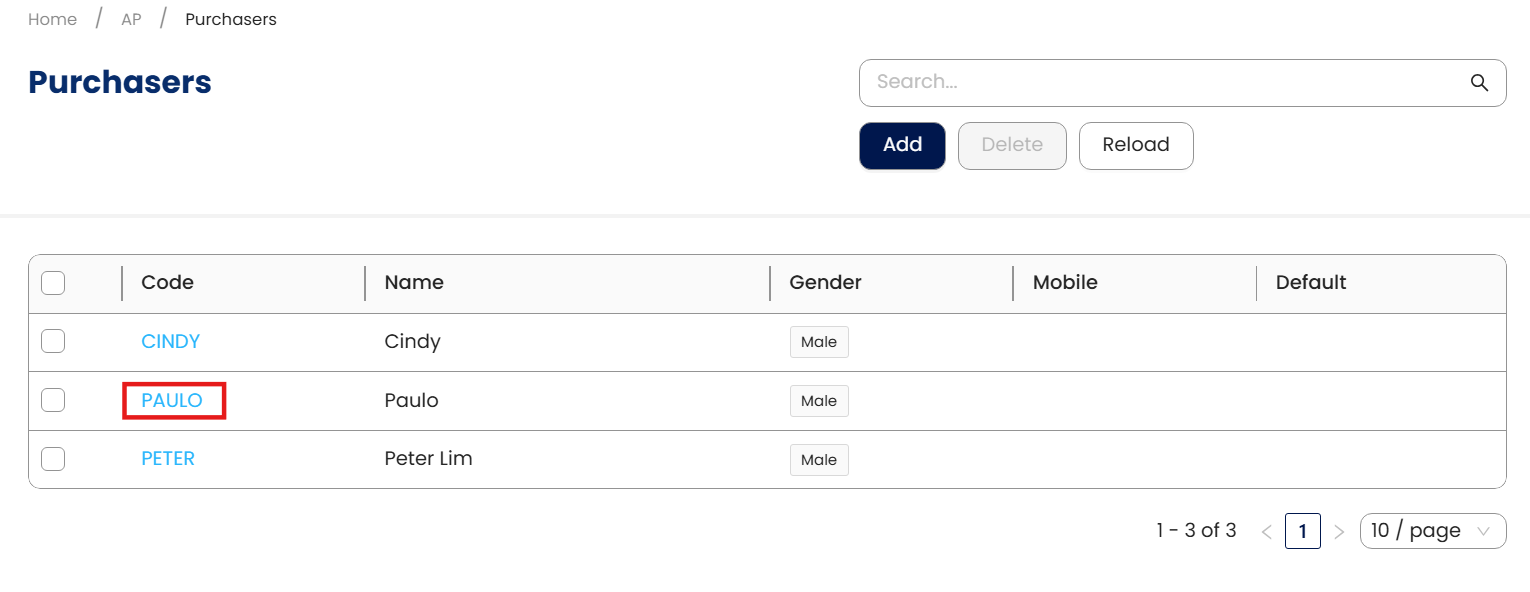Open the PAULO purchaser code link
The image size is (1530, 592).
click(172, 401)
